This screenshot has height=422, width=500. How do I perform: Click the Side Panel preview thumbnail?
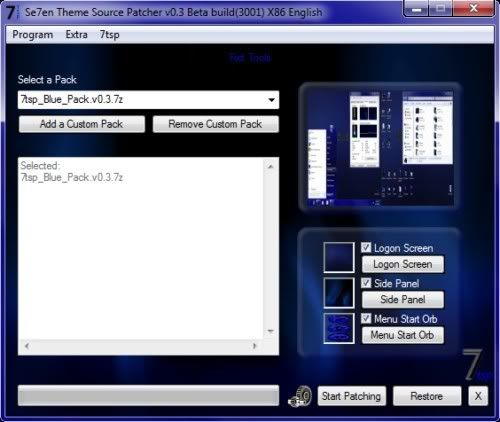339,293
